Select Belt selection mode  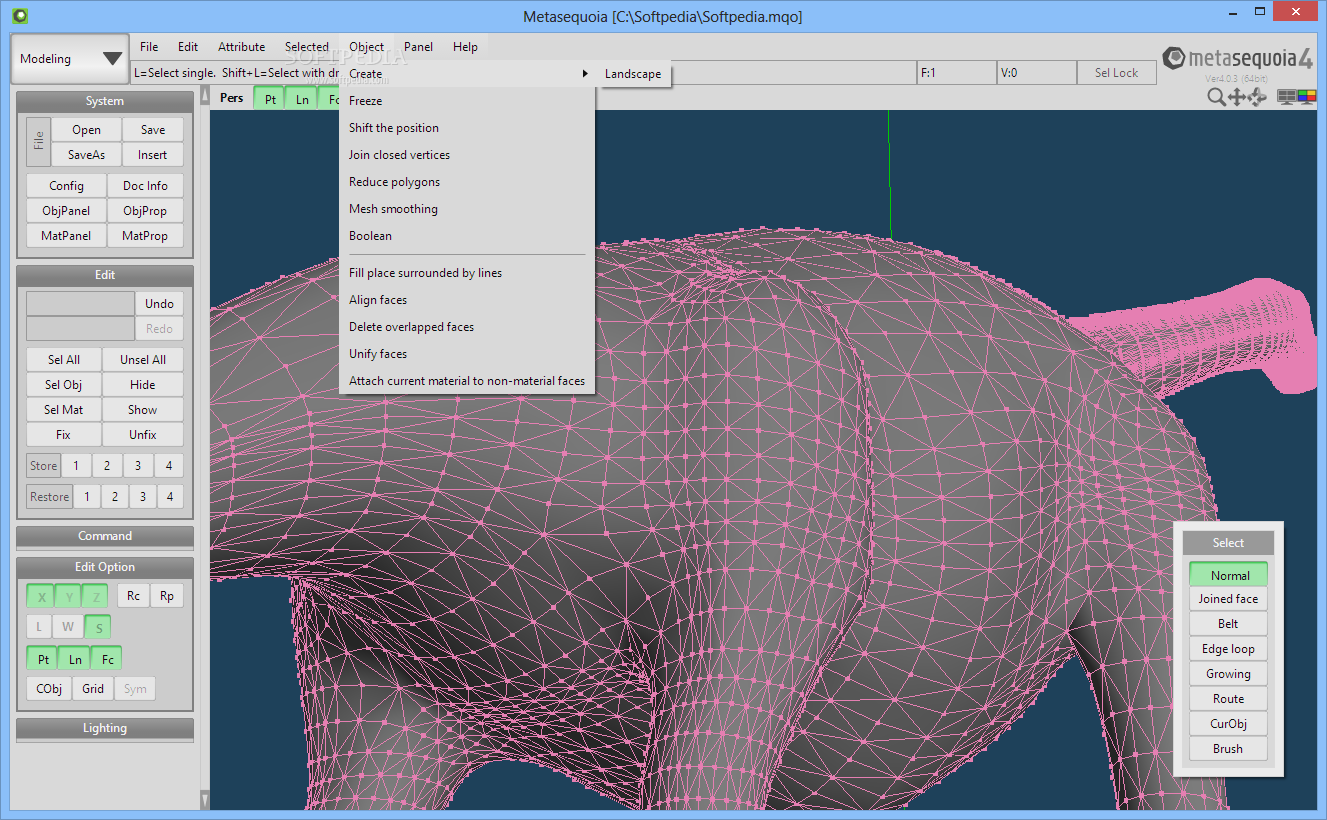coord(1229,624)
